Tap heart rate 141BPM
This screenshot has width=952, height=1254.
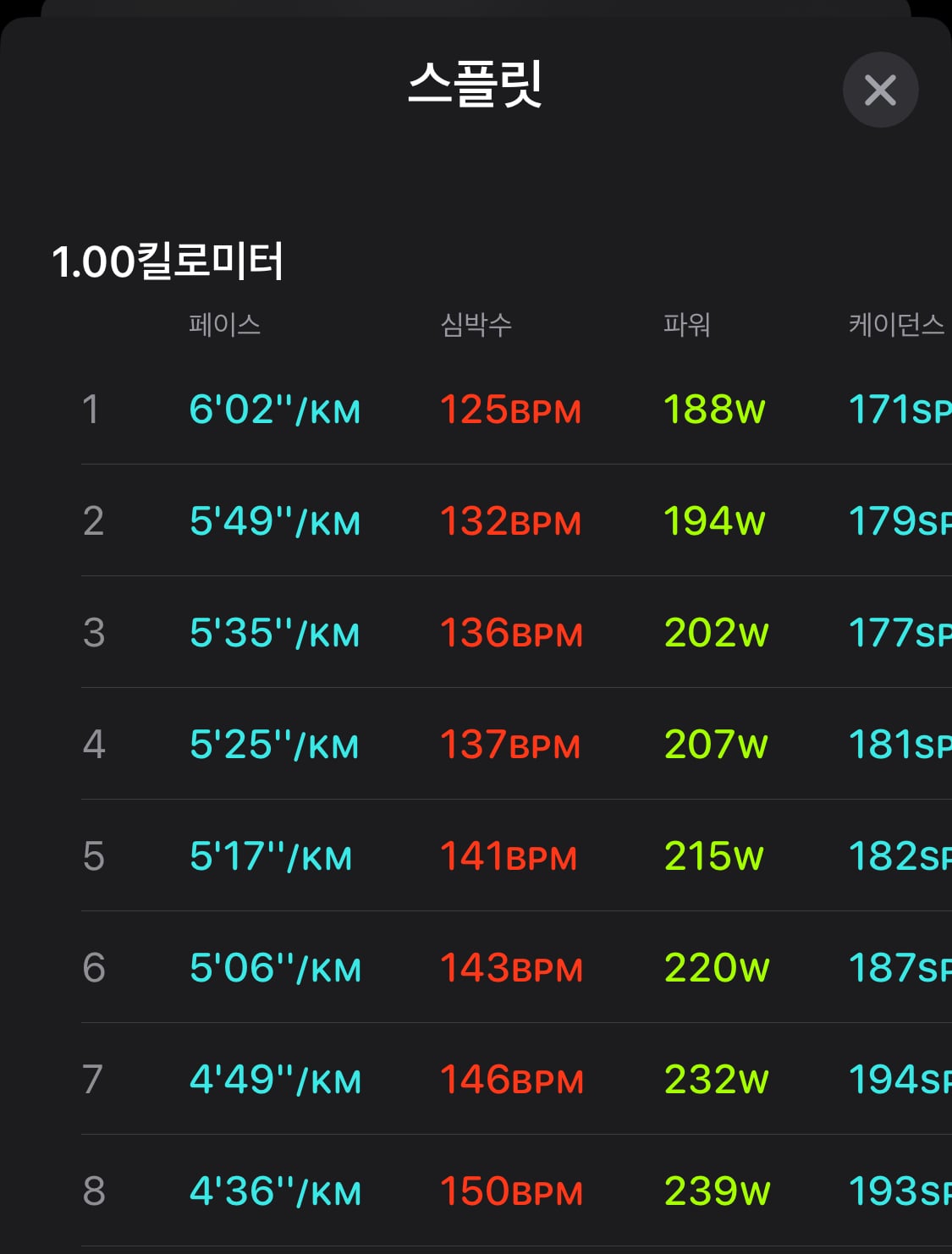509,856
